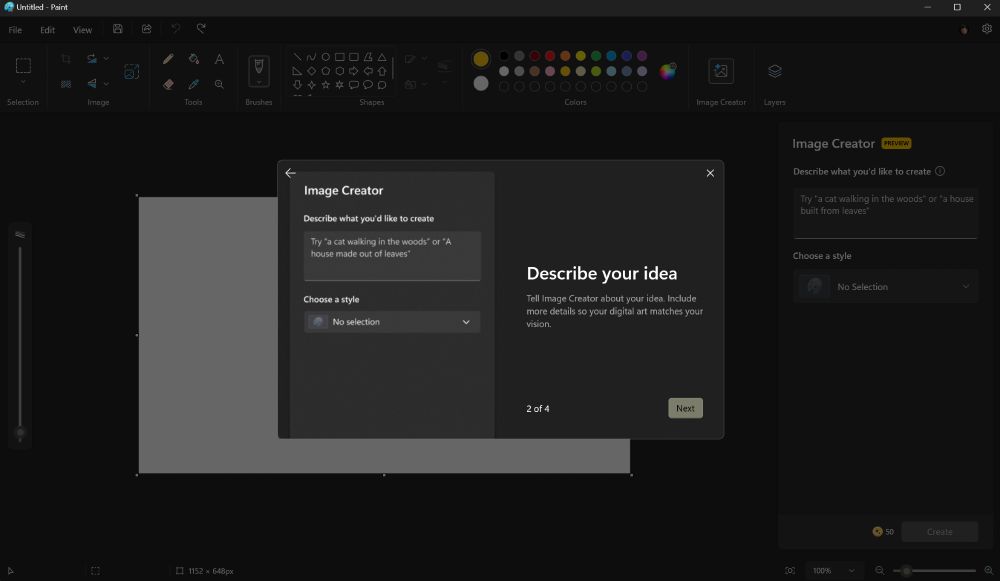Select the Line shape
Screen dimensions: 1000x581
(x=297, y=57)
